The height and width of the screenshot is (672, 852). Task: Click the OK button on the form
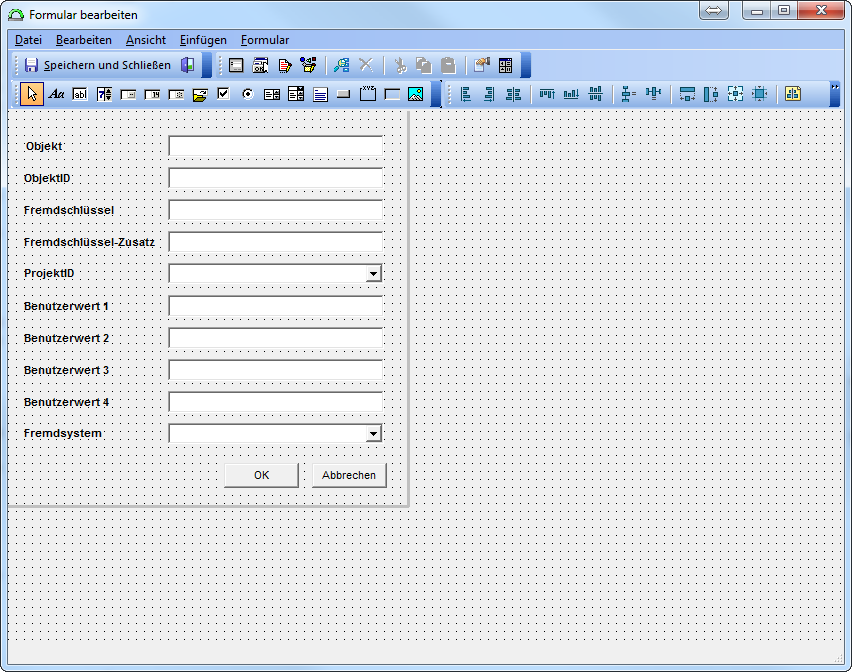[x=261, y=475]
